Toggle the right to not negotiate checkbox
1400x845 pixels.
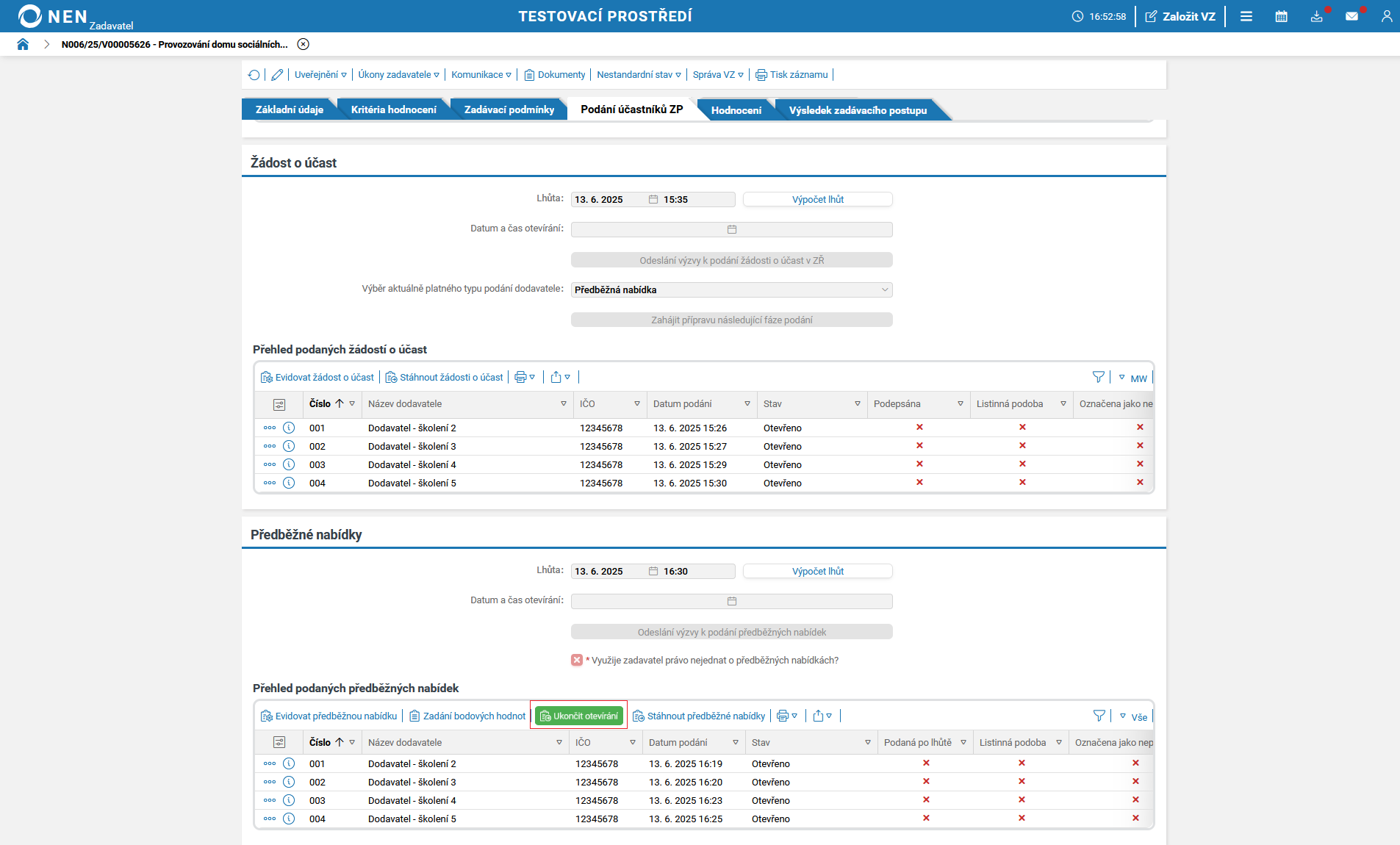point(577,660)
